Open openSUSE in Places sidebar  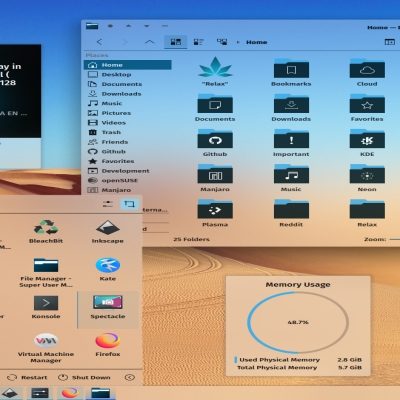tap(128, 181)
